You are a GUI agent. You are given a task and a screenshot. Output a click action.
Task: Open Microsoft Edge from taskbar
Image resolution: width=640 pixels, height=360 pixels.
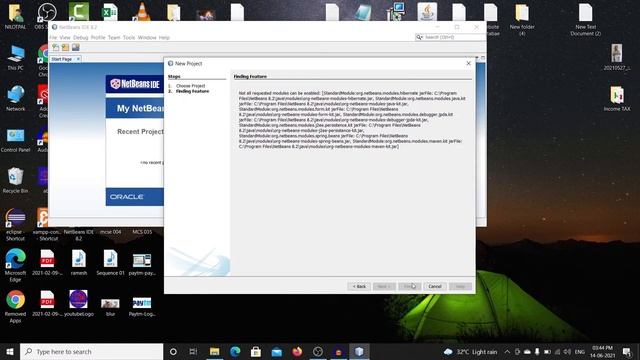coord(235,351)
